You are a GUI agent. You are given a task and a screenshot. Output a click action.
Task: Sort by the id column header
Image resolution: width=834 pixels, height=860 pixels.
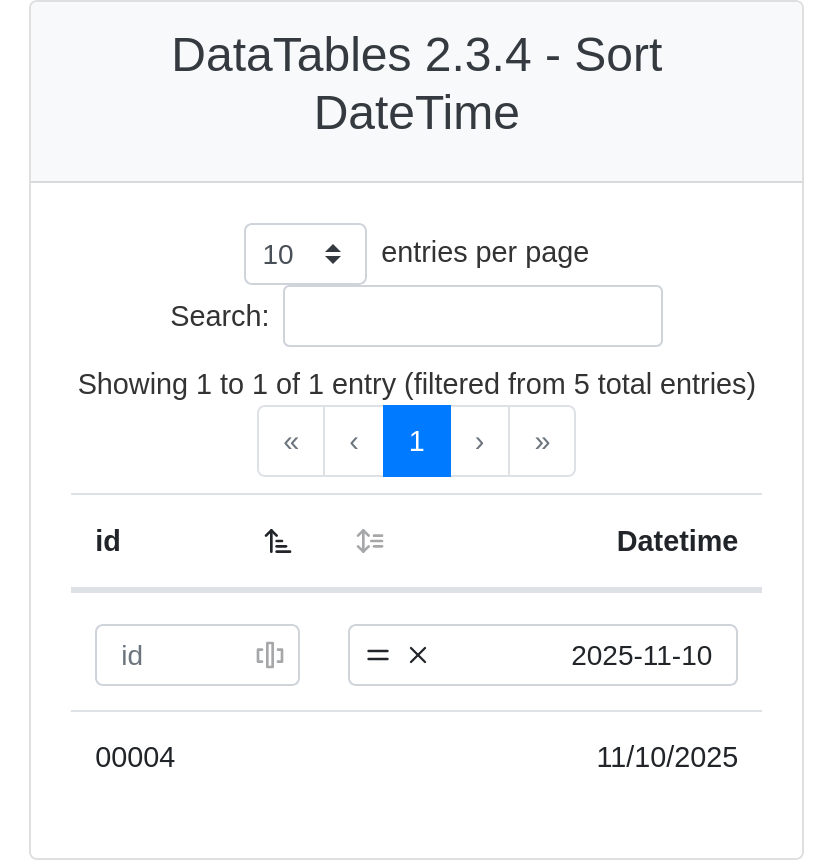pyautogui.click(x=108, y=541)
